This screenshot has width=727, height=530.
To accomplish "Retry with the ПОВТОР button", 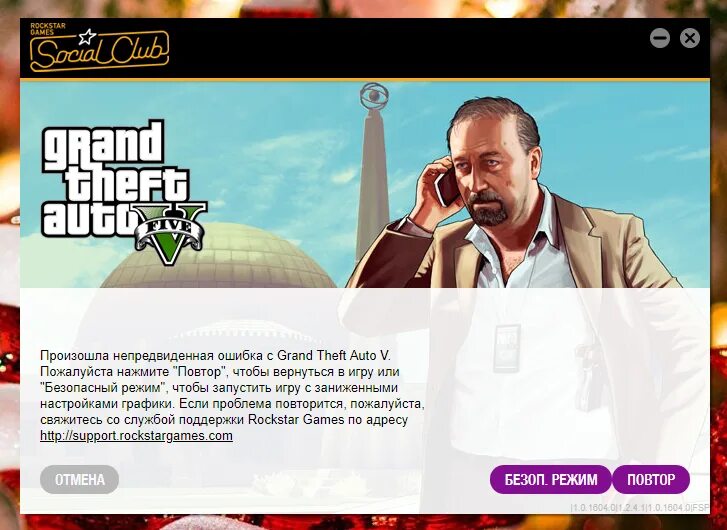I will click(x=651, y=479).
